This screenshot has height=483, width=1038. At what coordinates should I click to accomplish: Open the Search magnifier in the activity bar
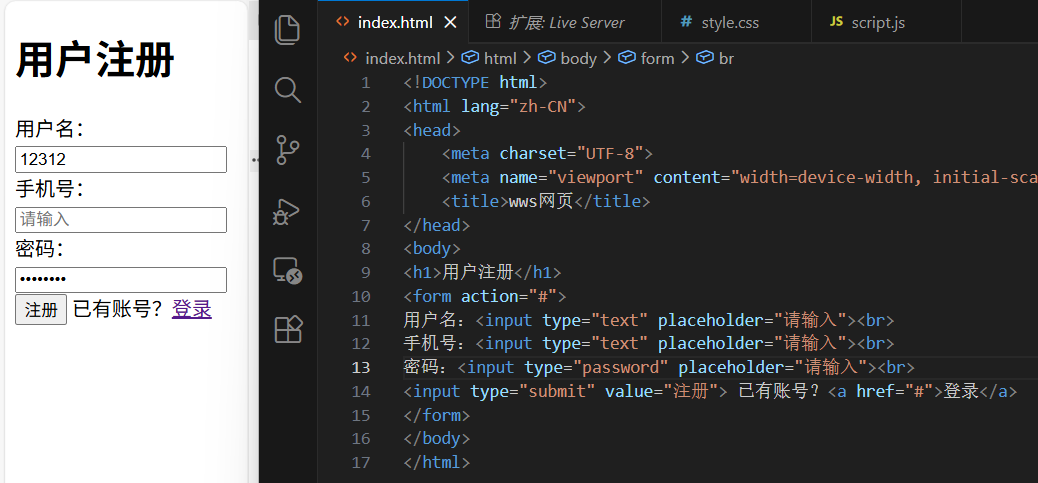coord(287,90)
